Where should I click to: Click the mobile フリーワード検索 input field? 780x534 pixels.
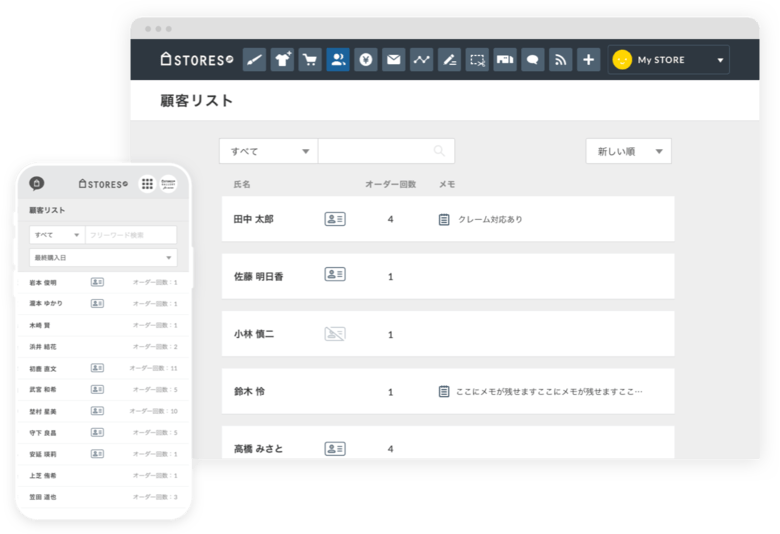[x=131, y=235]
